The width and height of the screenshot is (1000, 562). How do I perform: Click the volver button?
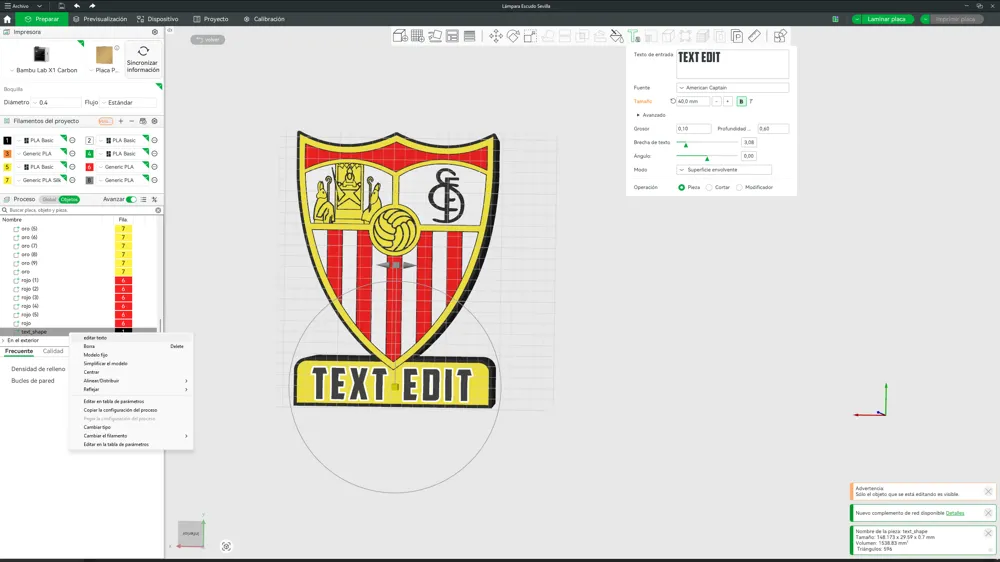pos(208,40)
